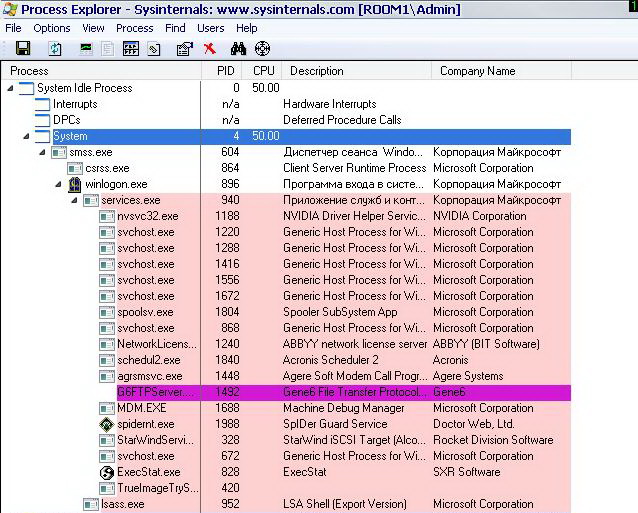This screenshot has width=638, height=513.
Task: Click the smss.exe process icon
Action: pos(59,153)
